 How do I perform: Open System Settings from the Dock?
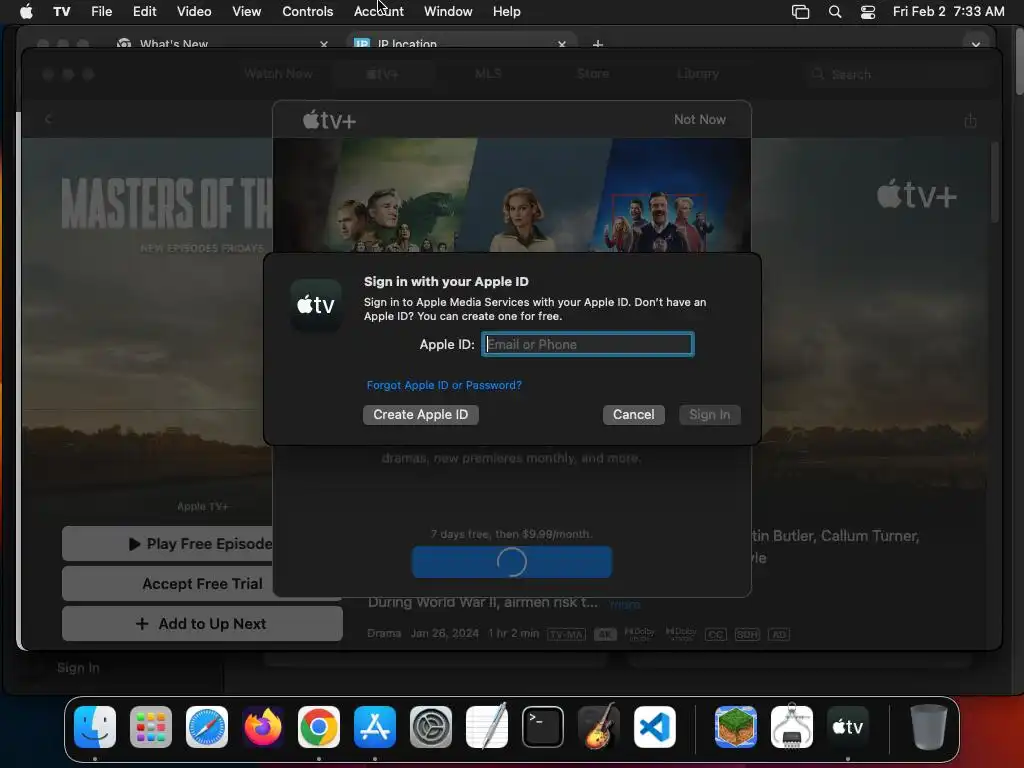pos(431,727)
